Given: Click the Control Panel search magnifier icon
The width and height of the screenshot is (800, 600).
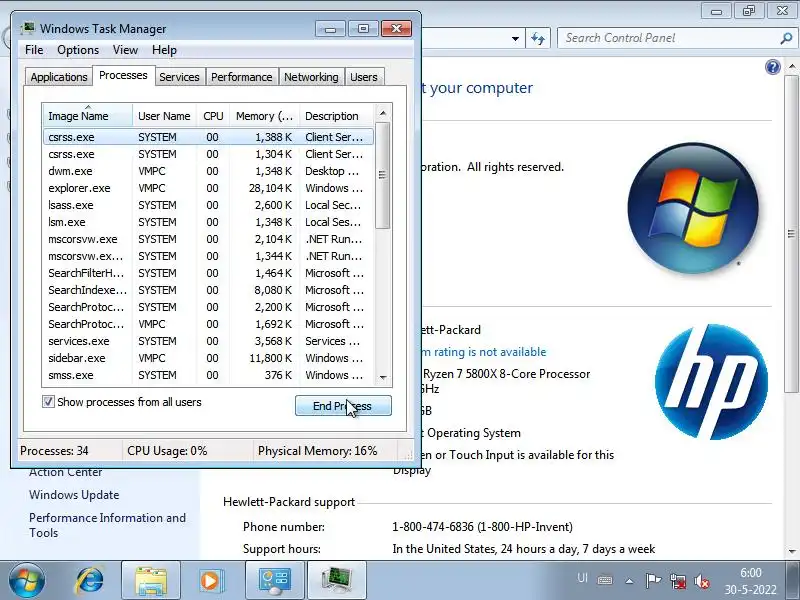Looking at the screenshot, I should coord(786,38).
